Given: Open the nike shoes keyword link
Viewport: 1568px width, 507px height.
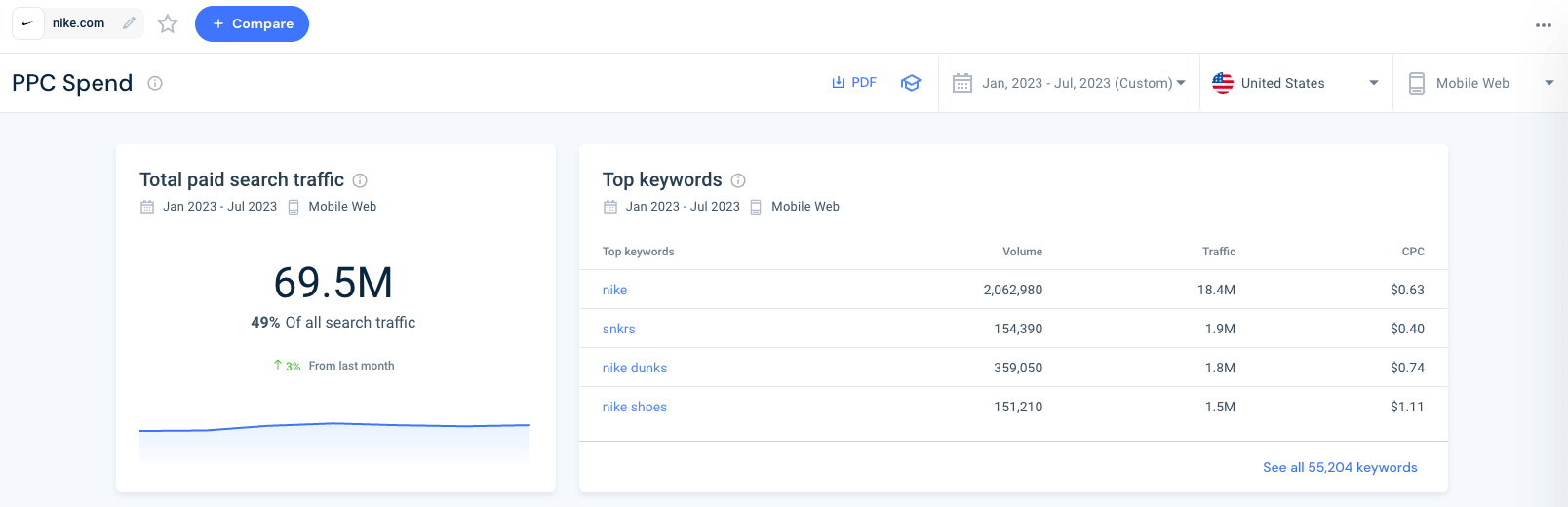Looking at the screenshot, I should pyautogui.click(x=635, y=407).
